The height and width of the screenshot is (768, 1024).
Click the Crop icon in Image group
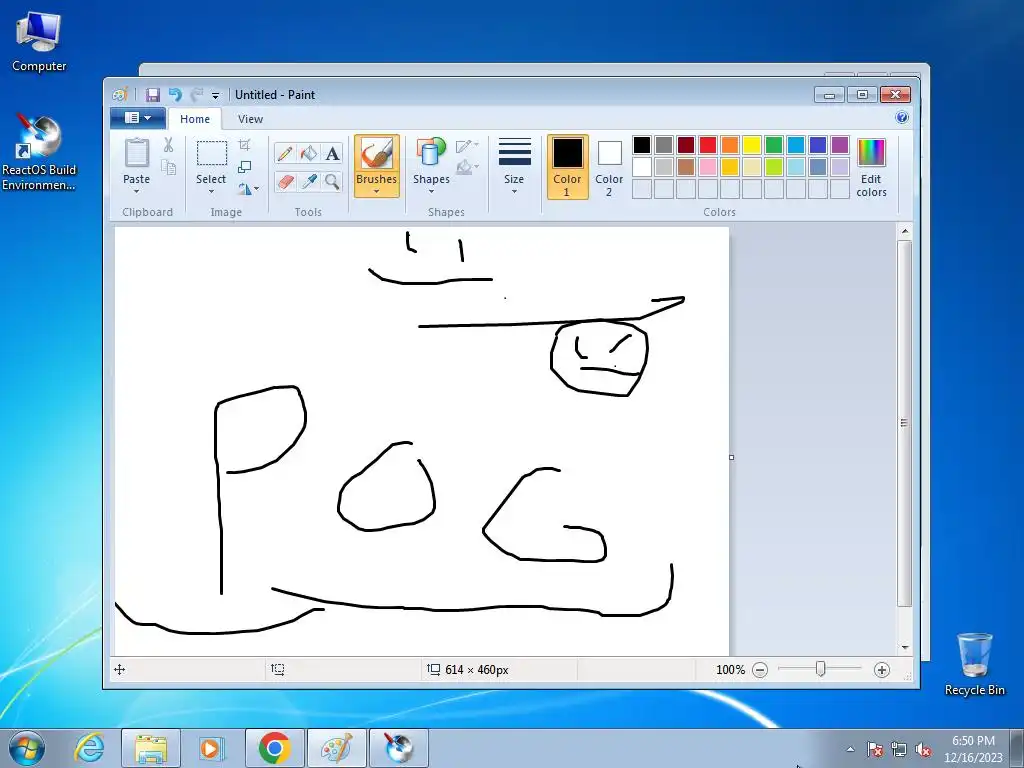click(x=244, y=144)
